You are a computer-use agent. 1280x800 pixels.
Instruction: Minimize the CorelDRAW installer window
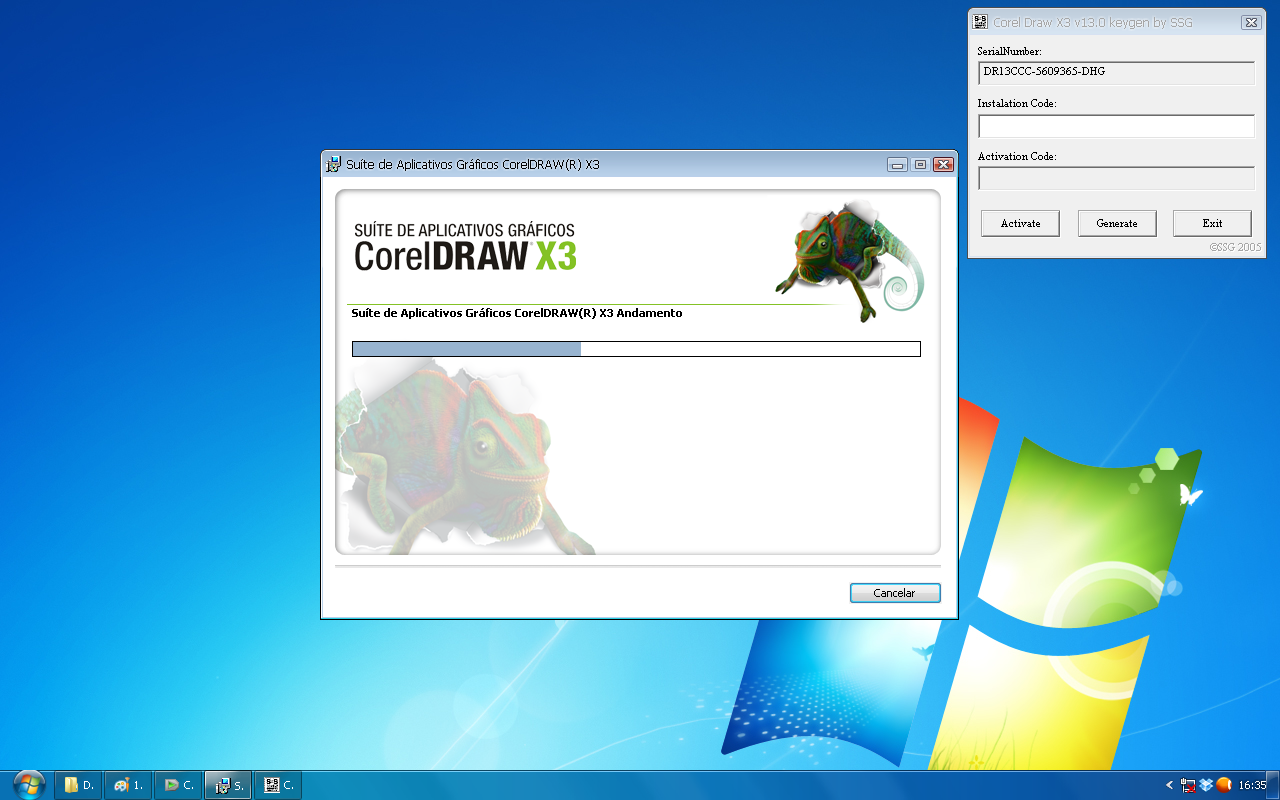tap(897, 165)
